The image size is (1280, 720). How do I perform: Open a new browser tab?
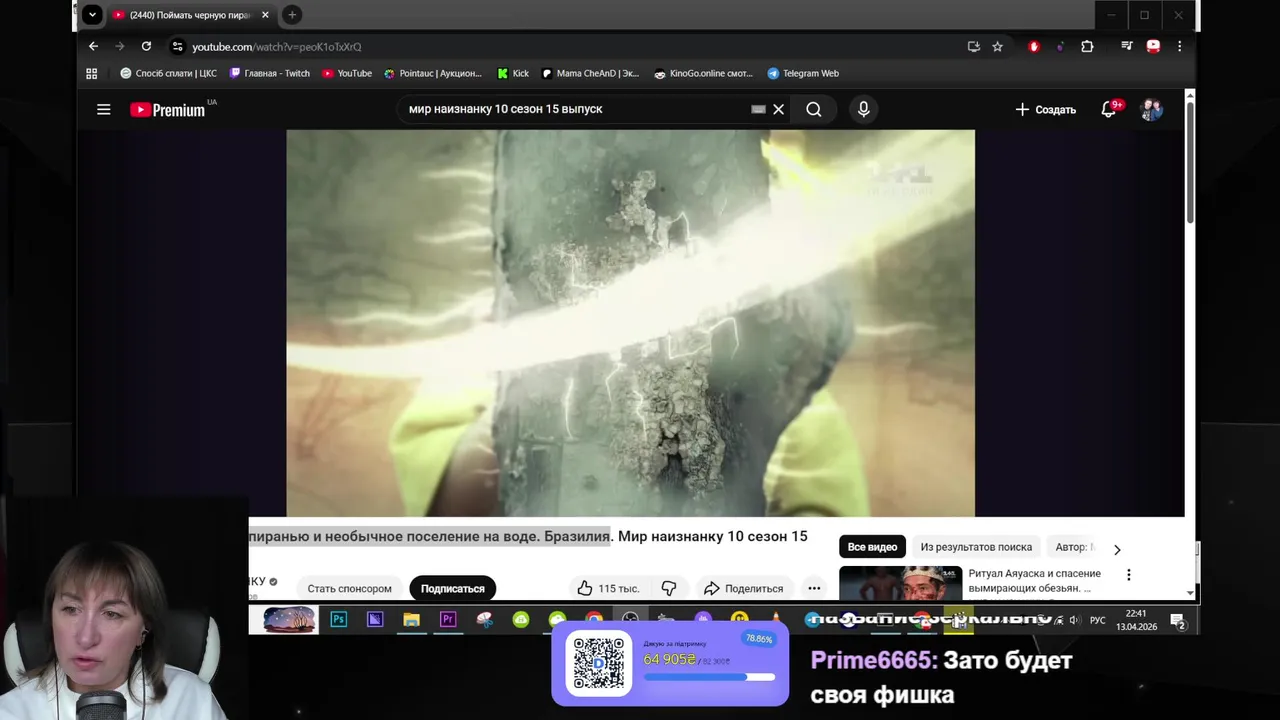point(292,15)
